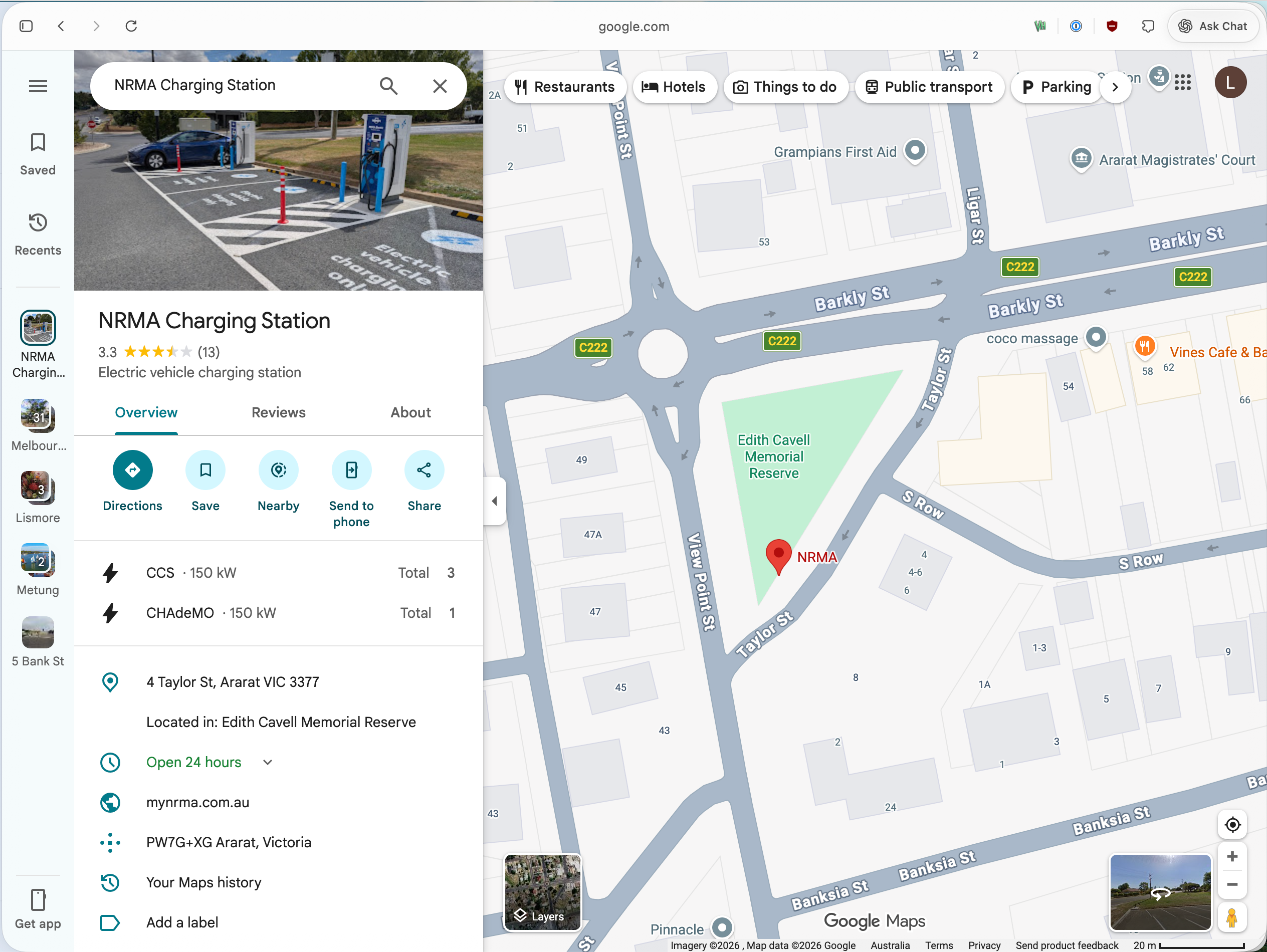This screenshot has height=952, width=1267.
Task: Click the search magnifier icon
Action: pos(388,86)
